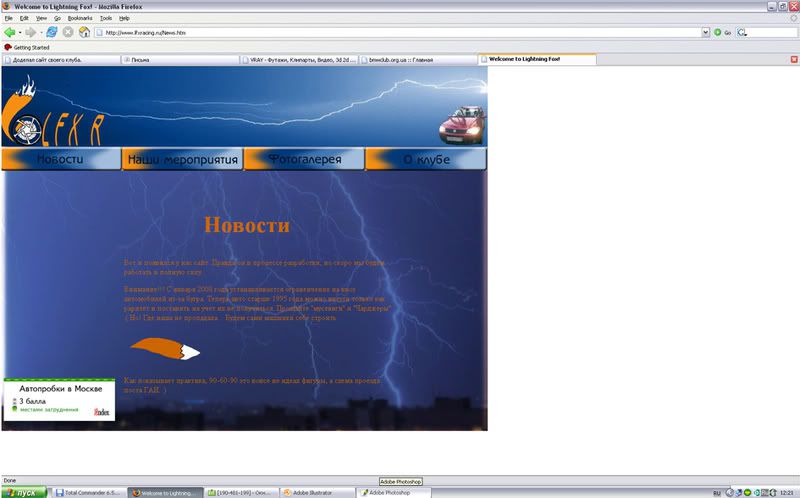Open the Help menu
Screen dimensions: 800x498
124,18
